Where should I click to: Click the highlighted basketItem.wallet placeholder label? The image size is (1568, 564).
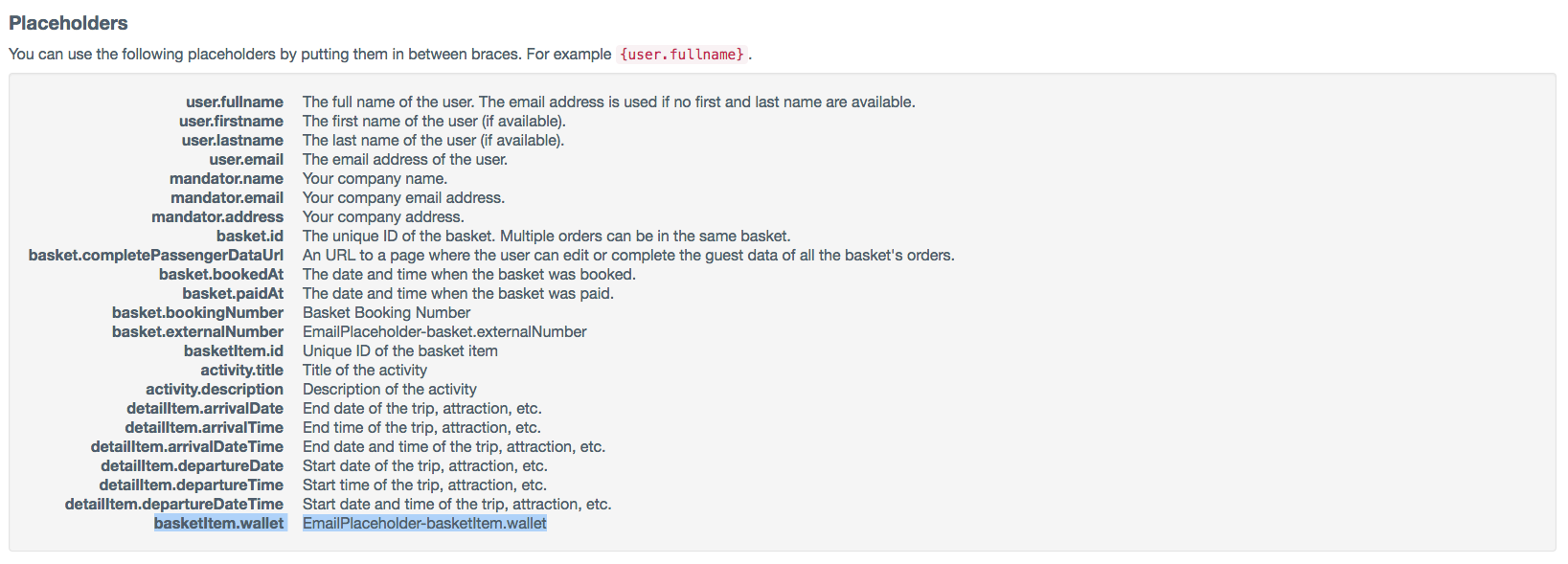219,523
